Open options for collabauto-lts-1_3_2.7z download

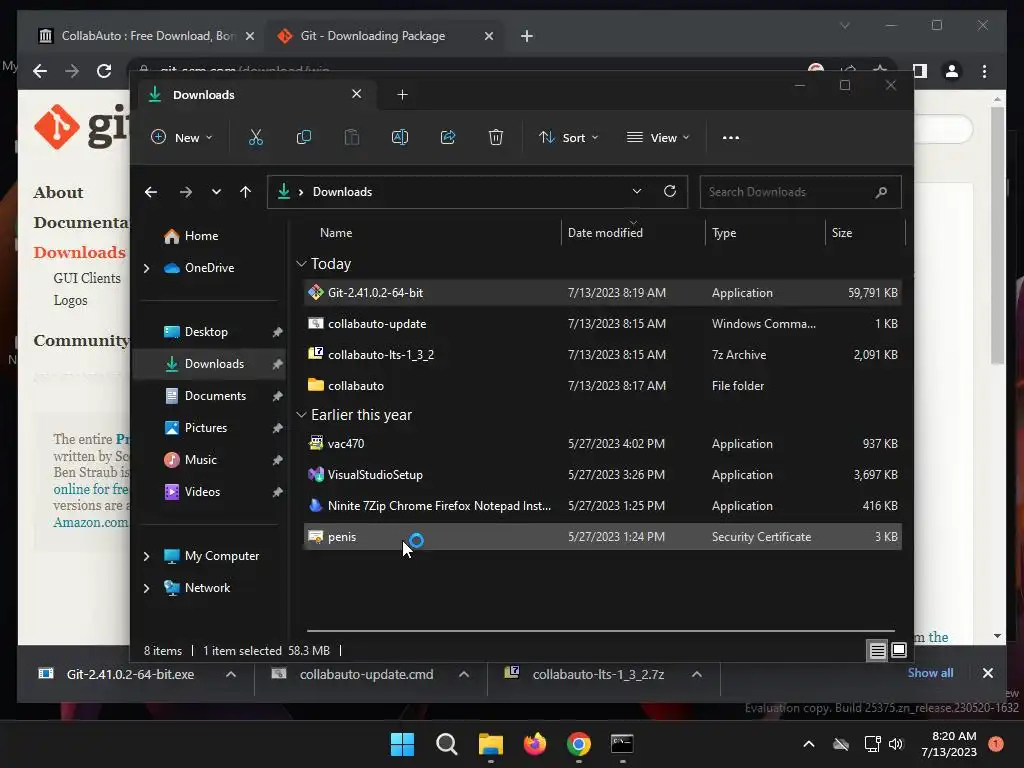click(697, 675)
